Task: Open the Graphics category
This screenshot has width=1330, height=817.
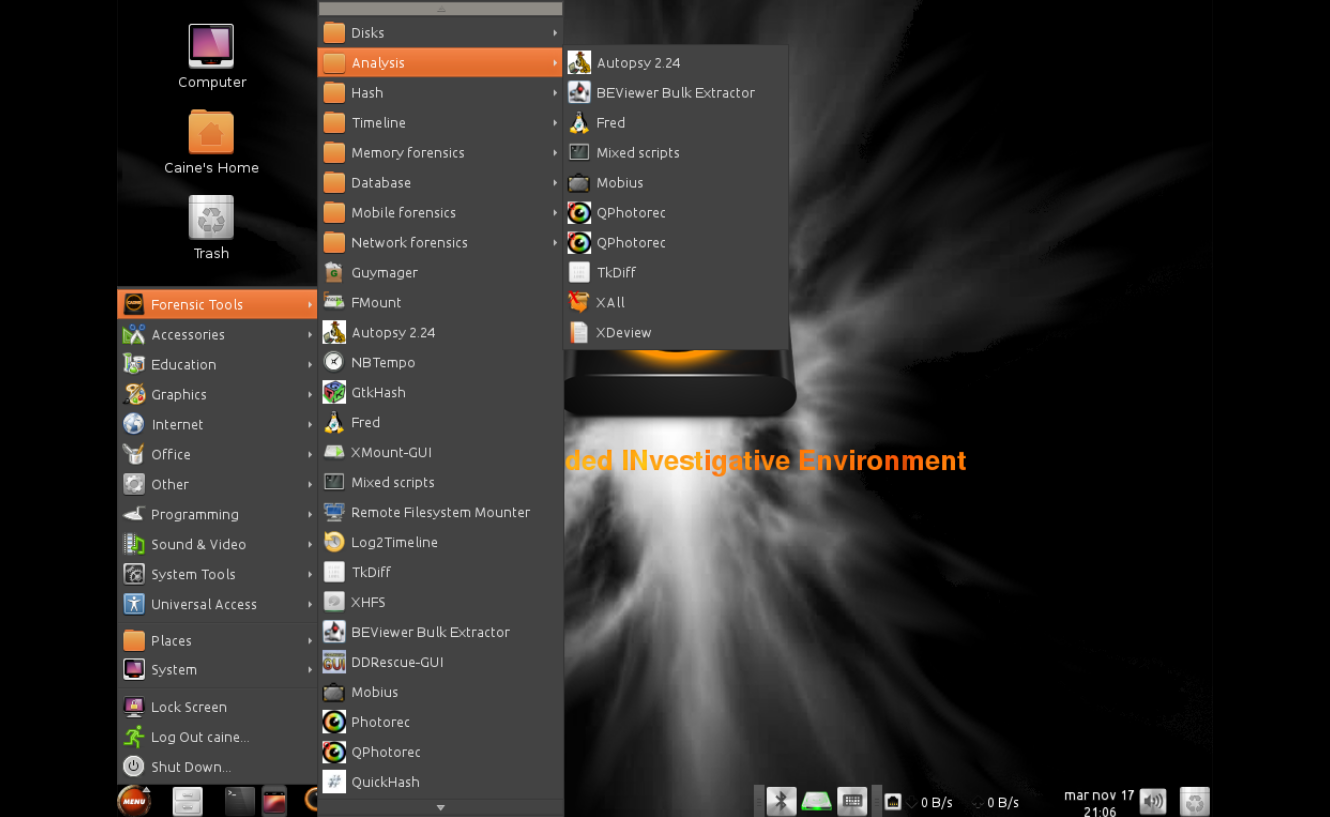Action: click(217, 394)
